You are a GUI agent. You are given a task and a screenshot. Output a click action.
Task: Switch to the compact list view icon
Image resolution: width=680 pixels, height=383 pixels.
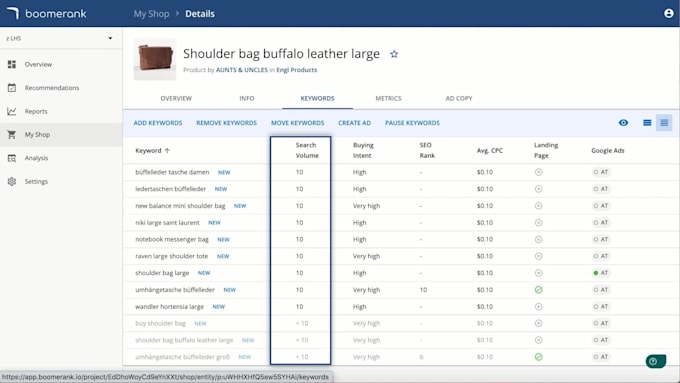point(664,123)
